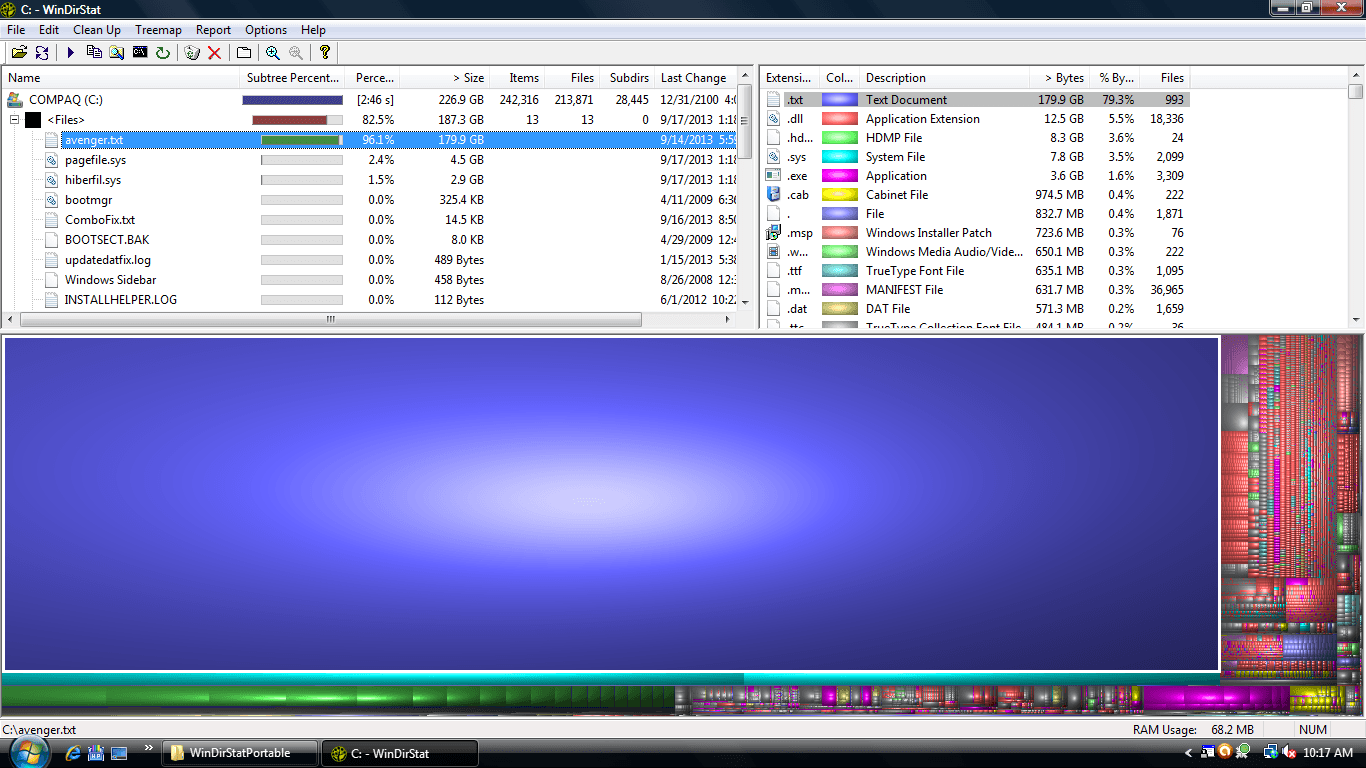The width and height of the screenshot is (1366, 768).
Task: Open the Options menu
Action: tap(265, 29)
